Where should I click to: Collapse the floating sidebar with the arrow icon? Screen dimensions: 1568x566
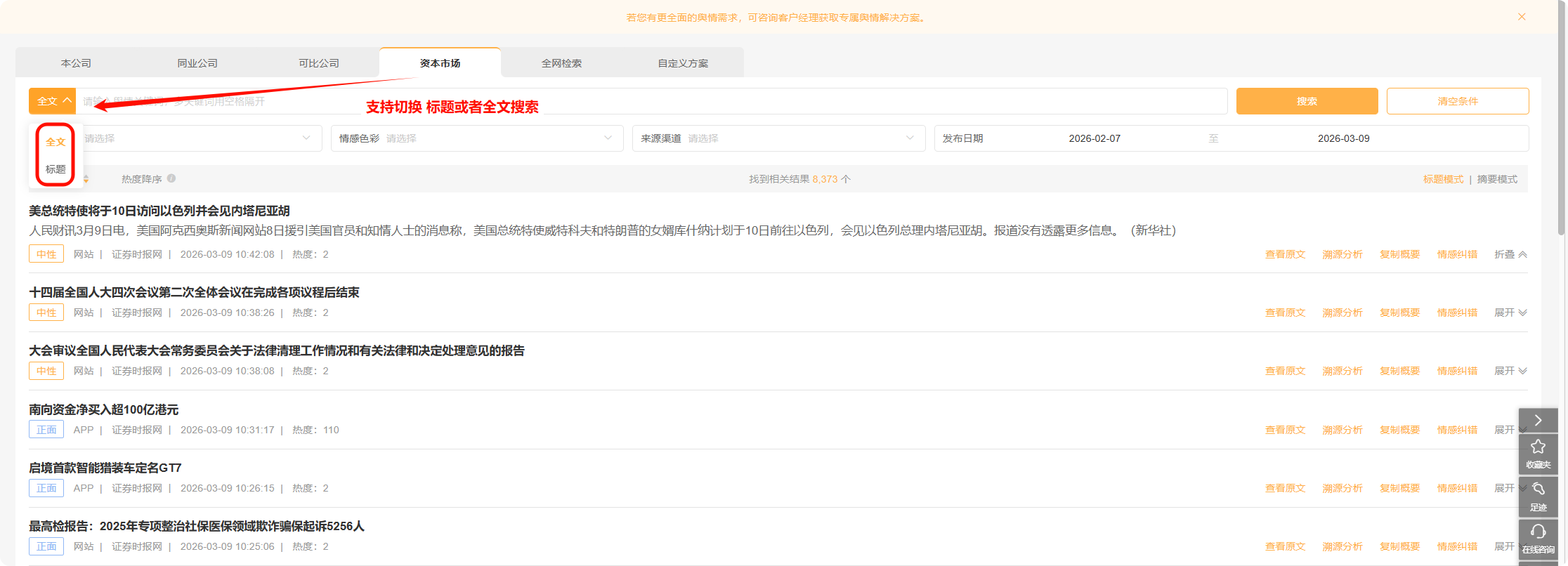(x=1538, y=420)
